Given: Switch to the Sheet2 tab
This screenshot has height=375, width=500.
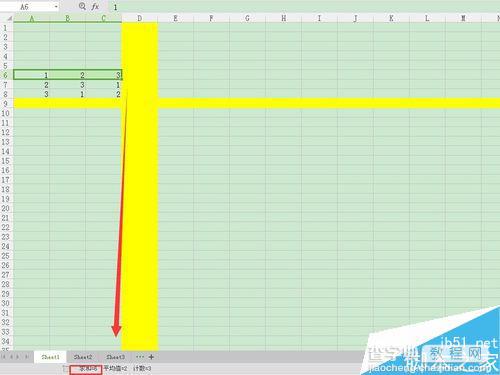Looking at the screenshot, I should (83, 357).
